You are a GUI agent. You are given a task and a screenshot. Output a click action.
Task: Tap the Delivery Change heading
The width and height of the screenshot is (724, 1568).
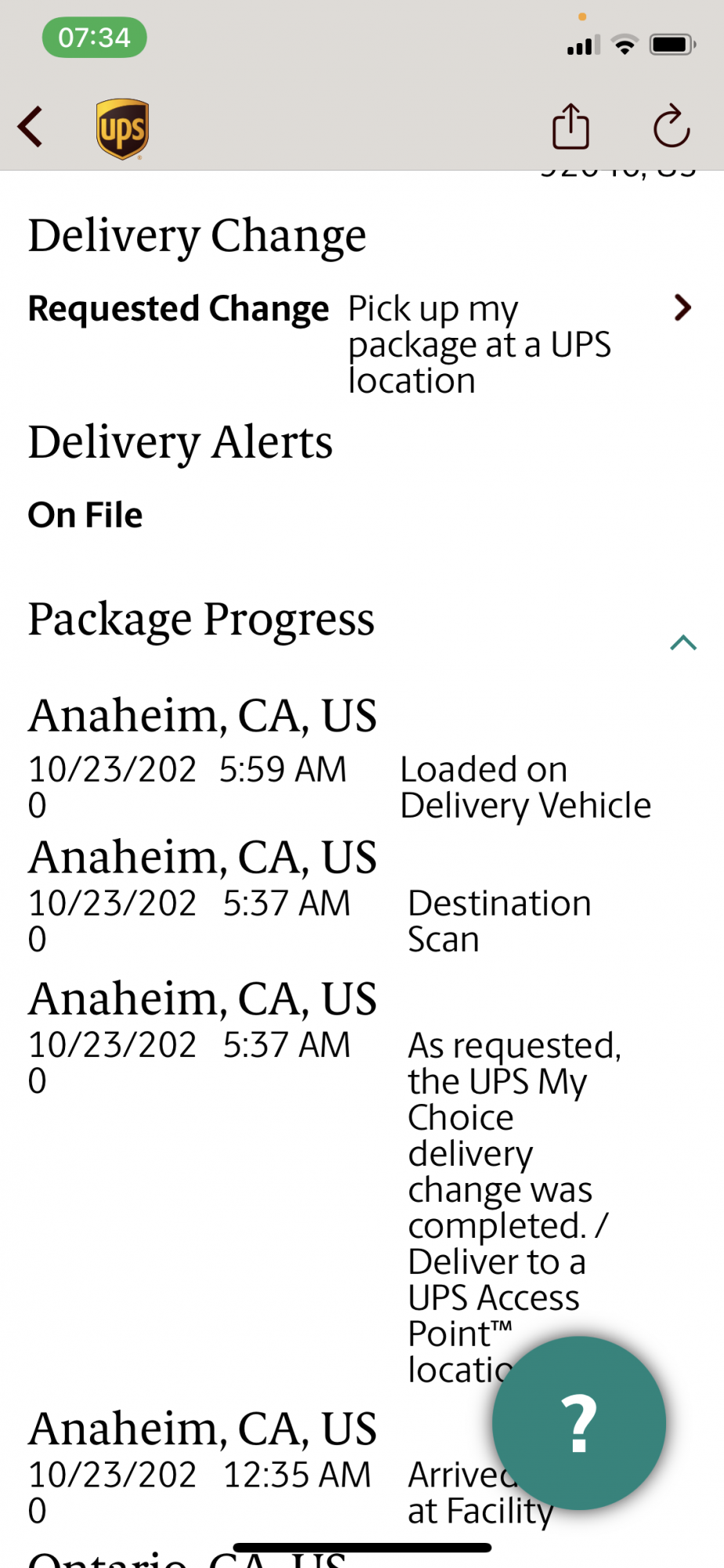point(197,236)
